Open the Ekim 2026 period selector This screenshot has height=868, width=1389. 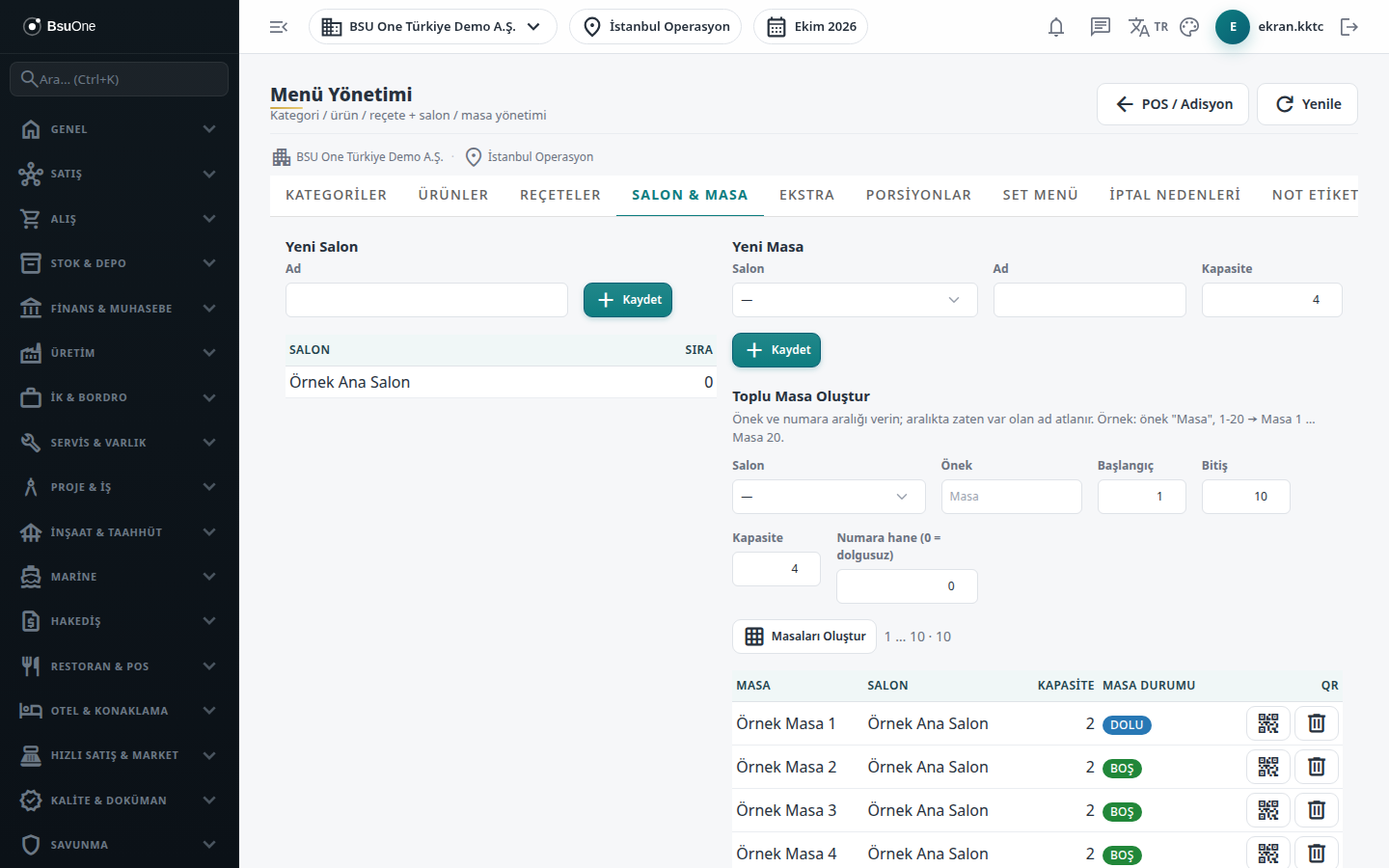pyautogui.click(x=810, y=27)
